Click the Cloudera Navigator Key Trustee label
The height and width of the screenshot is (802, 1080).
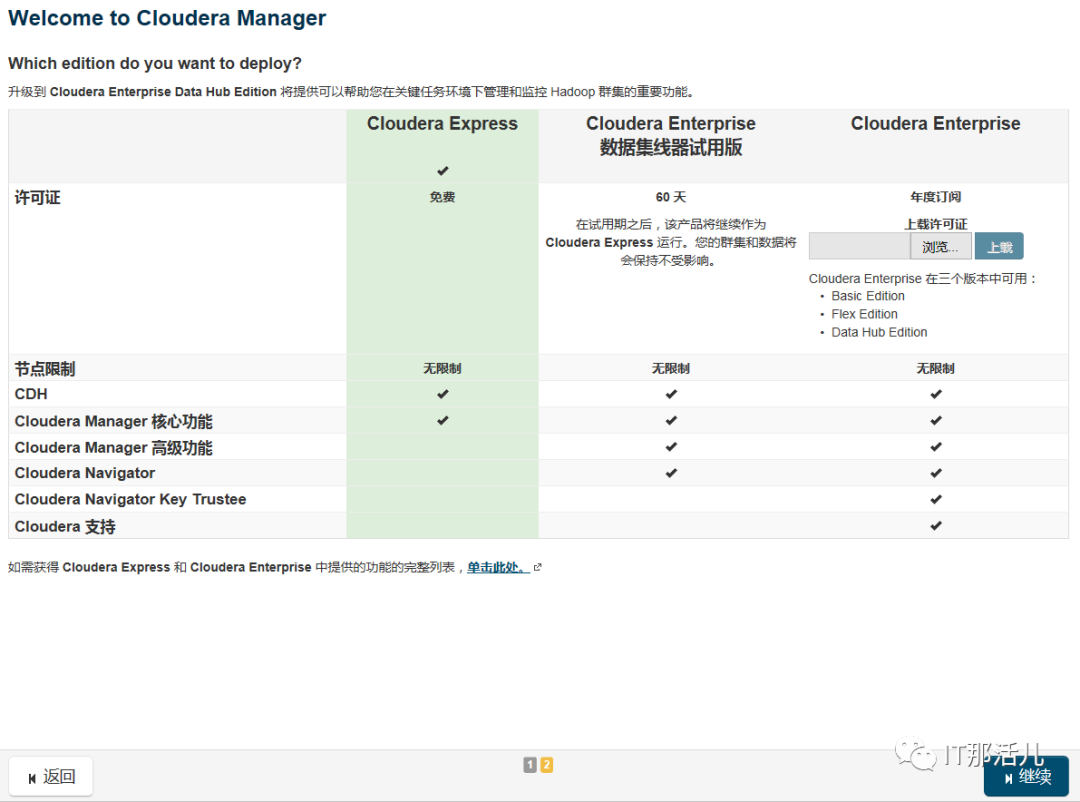pyautogui.click(x=130, y=500)
